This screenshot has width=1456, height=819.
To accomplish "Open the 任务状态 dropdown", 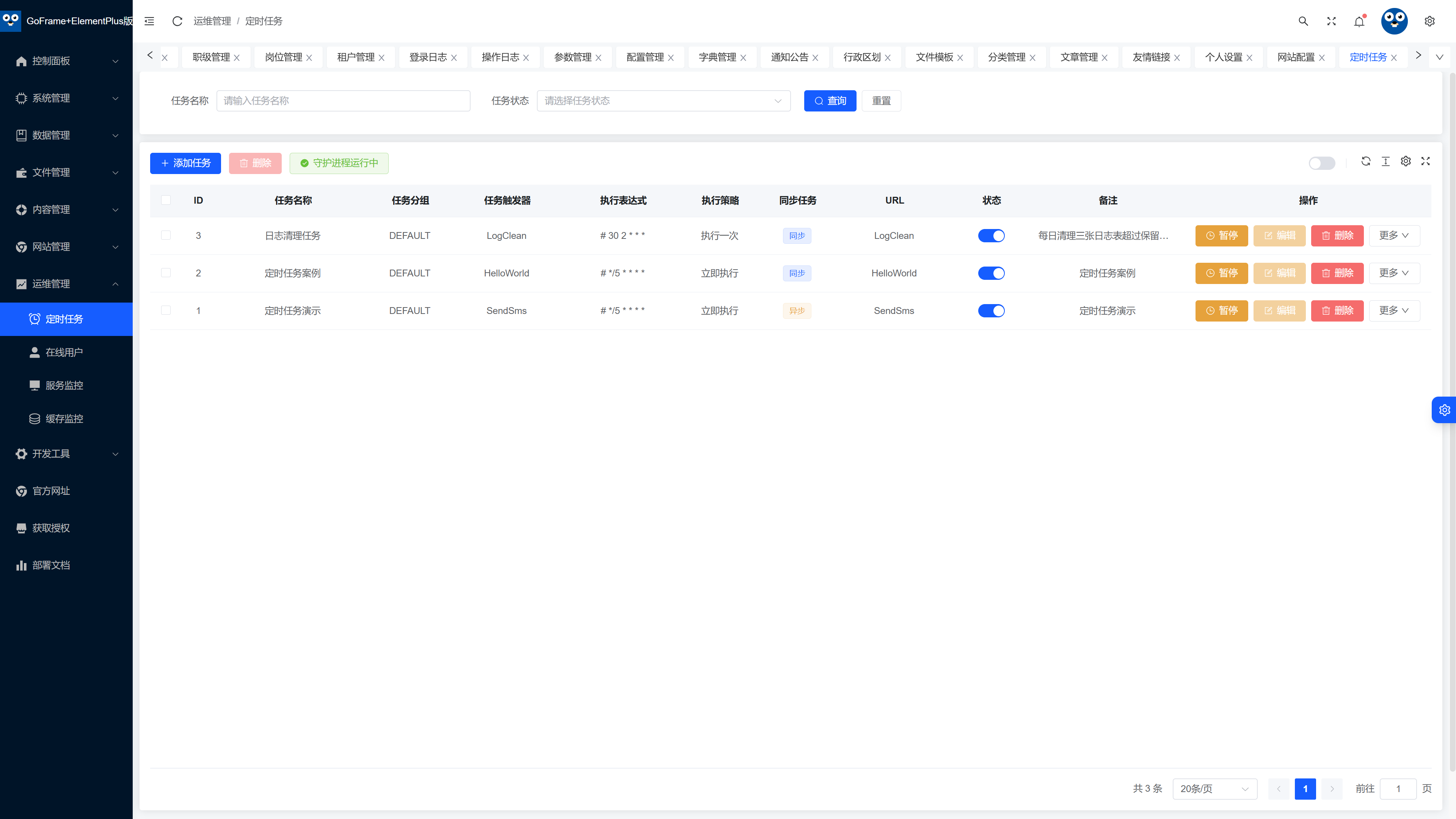I will [664, 100].
